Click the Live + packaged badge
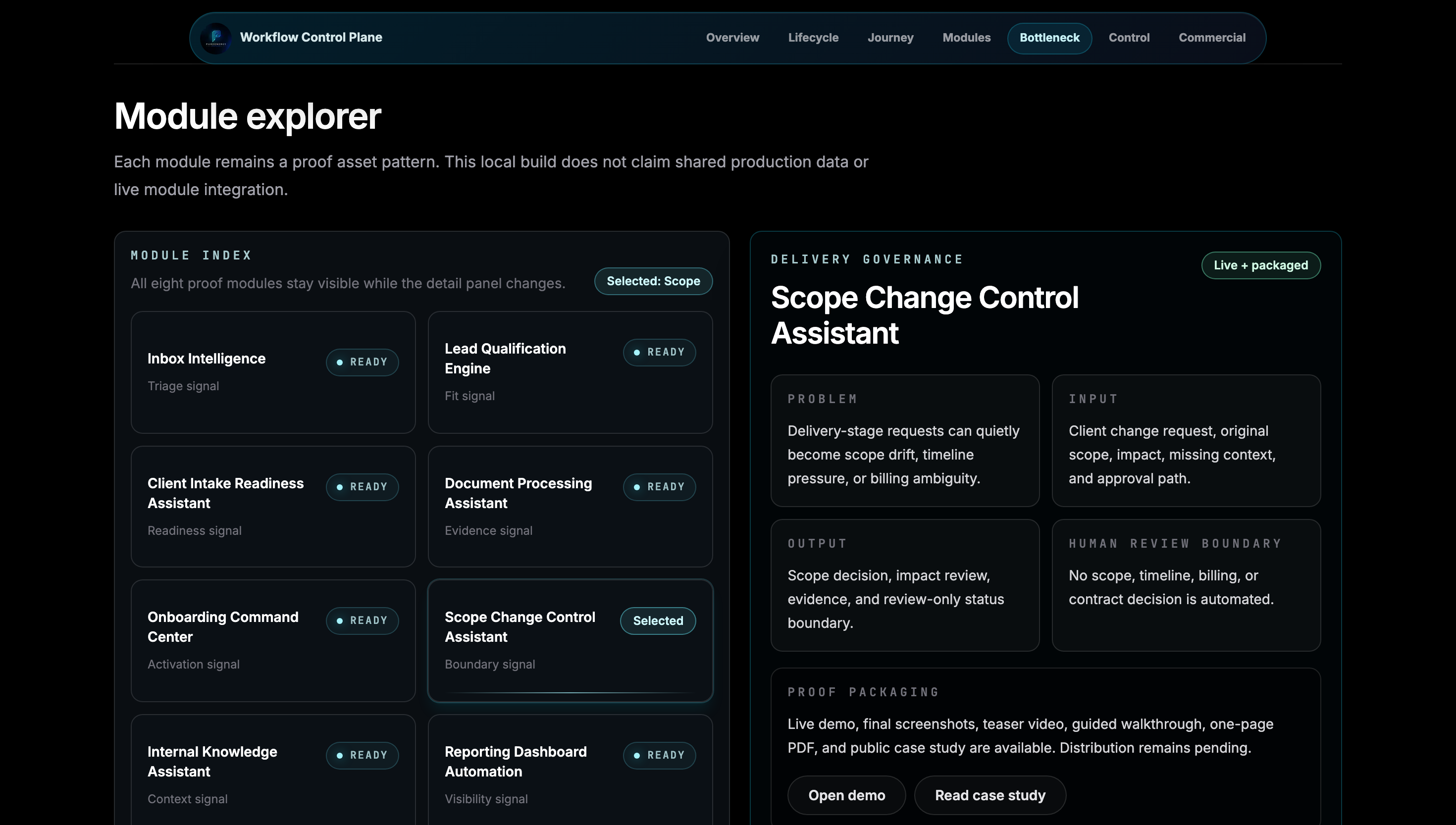This screenshot has height=825, width=1456. tap(1260, 265)
